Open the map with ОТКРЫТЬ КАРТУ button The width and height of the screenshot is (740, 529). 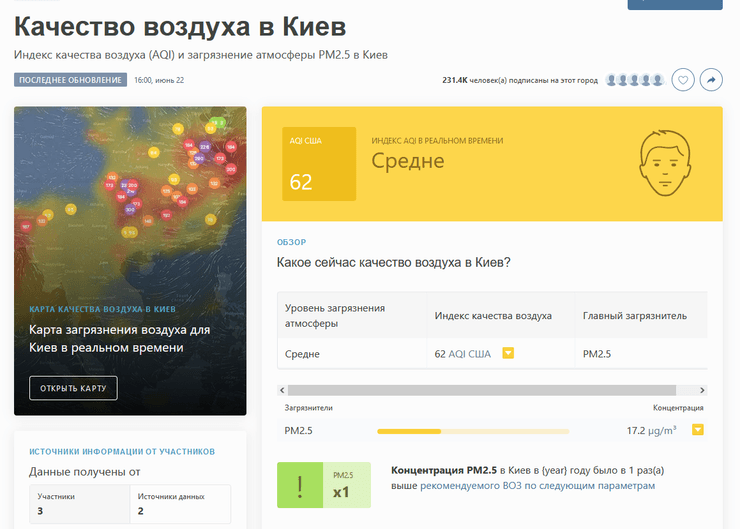pos(73,388)
